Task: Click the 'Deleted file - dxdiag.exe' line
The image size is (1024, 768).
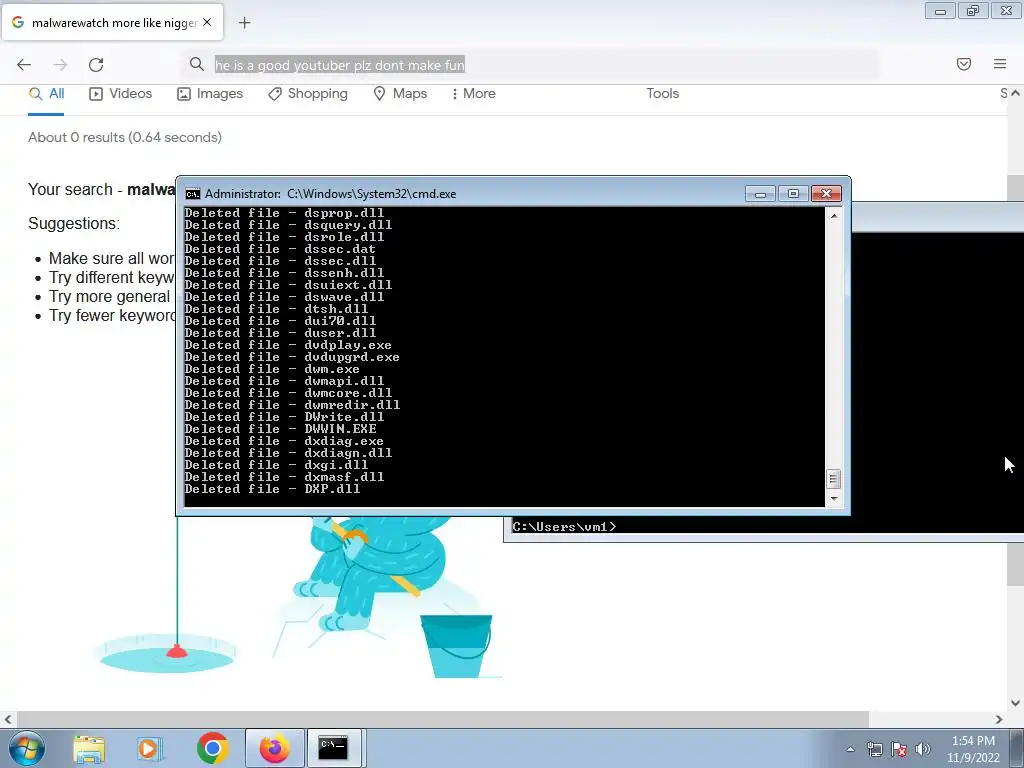Action: (283, 441)
